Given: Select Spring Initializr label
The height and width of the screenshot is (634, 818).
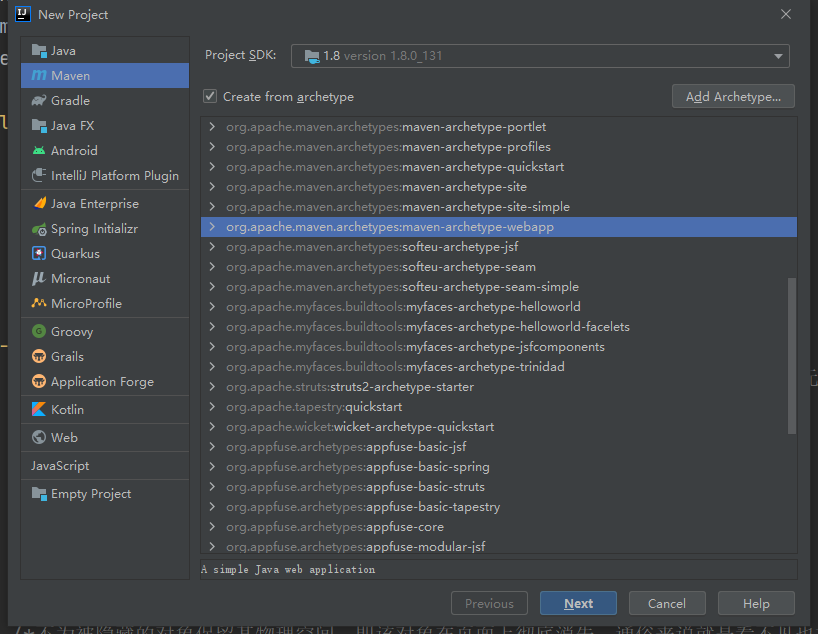Looking at the screenshot, I should click(94, 229).
